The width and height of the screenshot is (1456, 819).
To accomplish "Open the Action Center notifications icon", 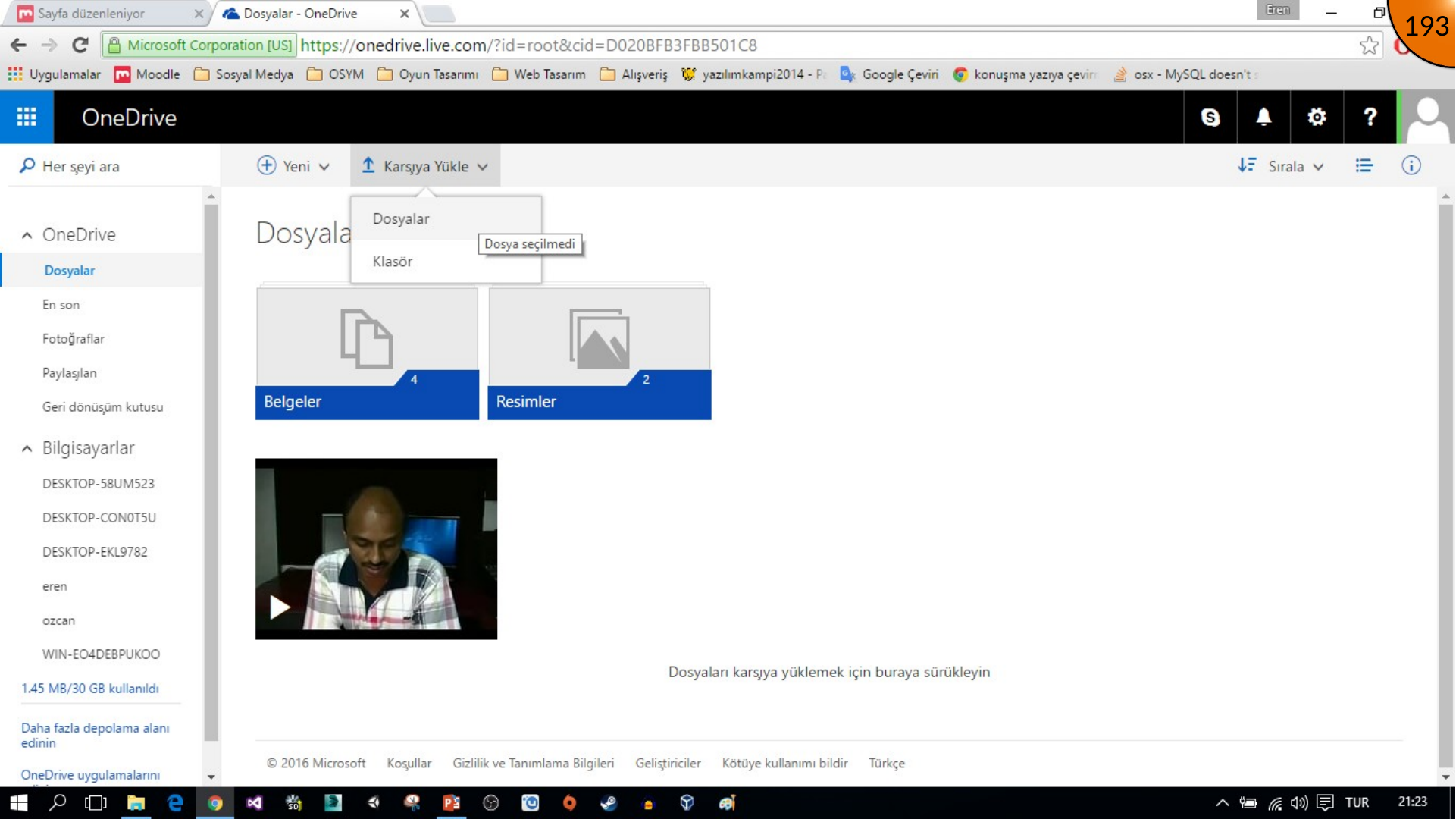I will tap(1325, 802).
